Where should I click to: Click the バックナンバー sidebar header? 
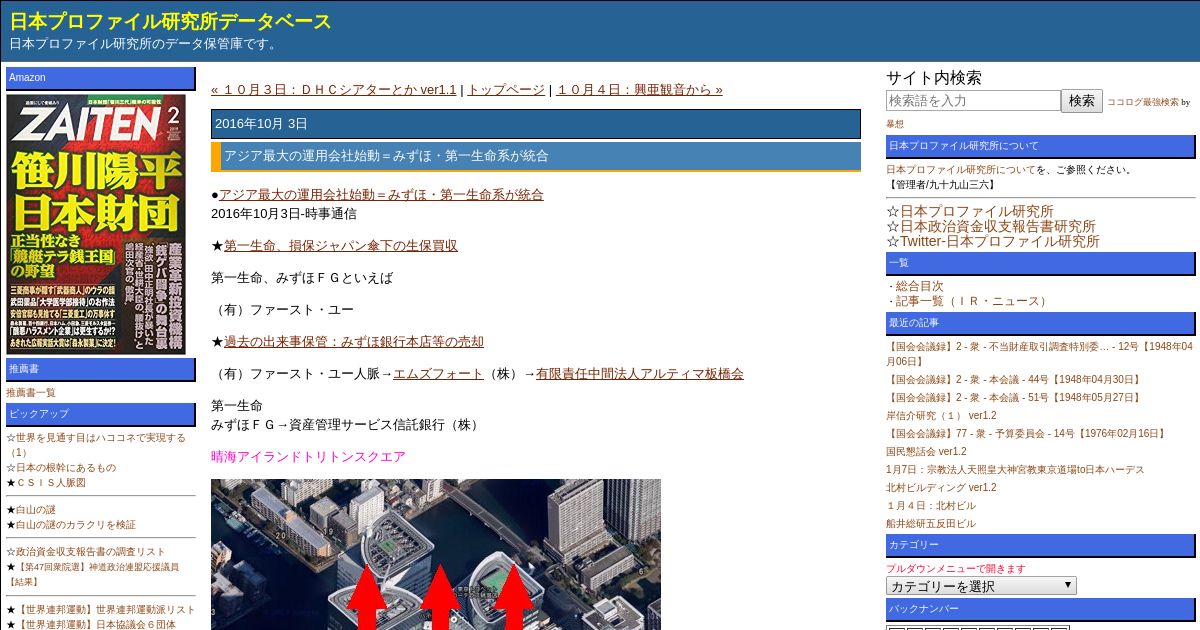(x=1040, y=609)
